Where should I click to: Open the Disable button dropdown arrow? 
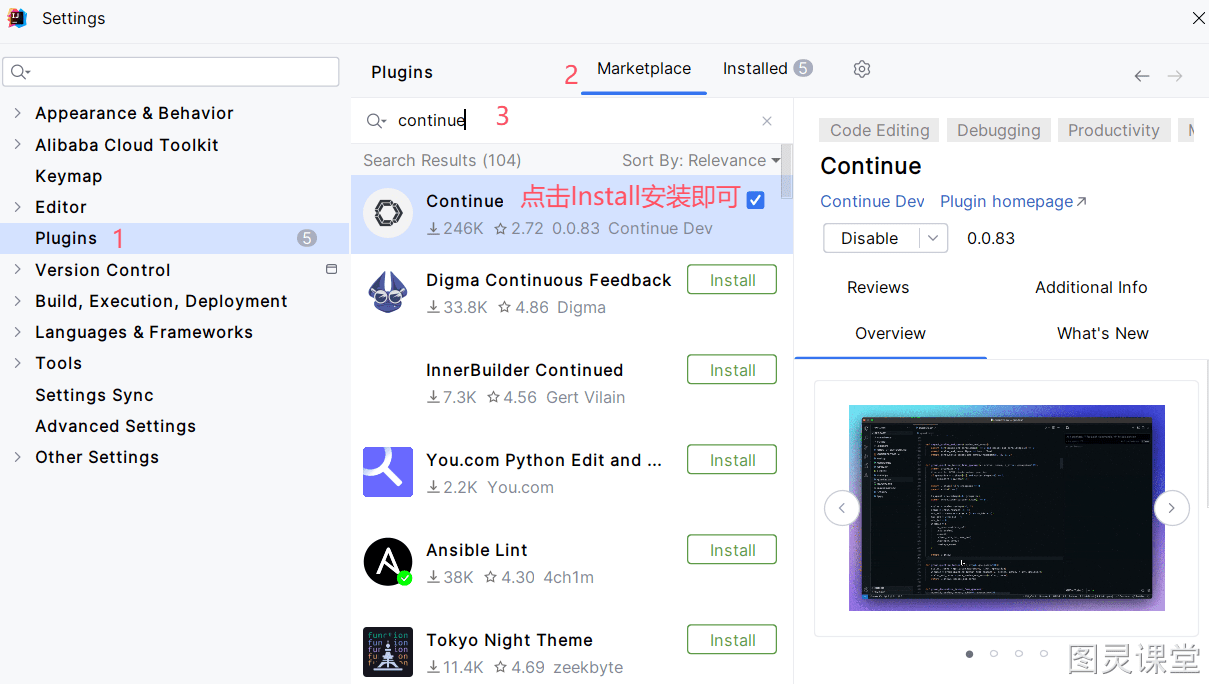(932, 238)
